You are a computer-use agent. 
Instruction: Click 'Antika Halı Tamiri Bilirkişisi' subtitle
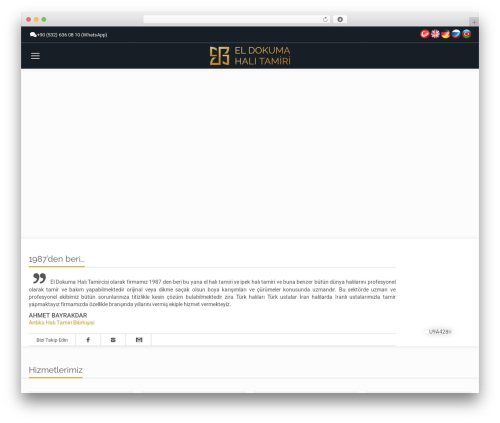[62, 323]
